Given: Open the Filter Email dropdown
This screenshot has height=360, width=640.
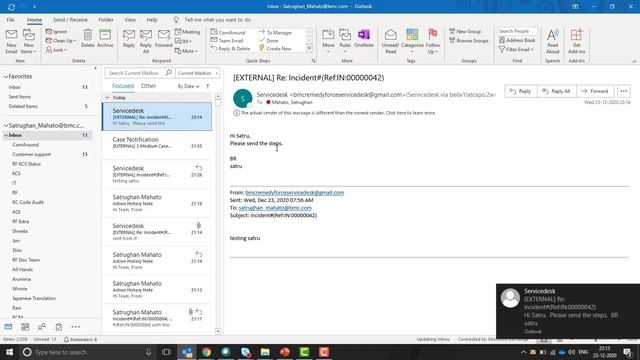Looking at the screenshot, I should pos(516,49).
